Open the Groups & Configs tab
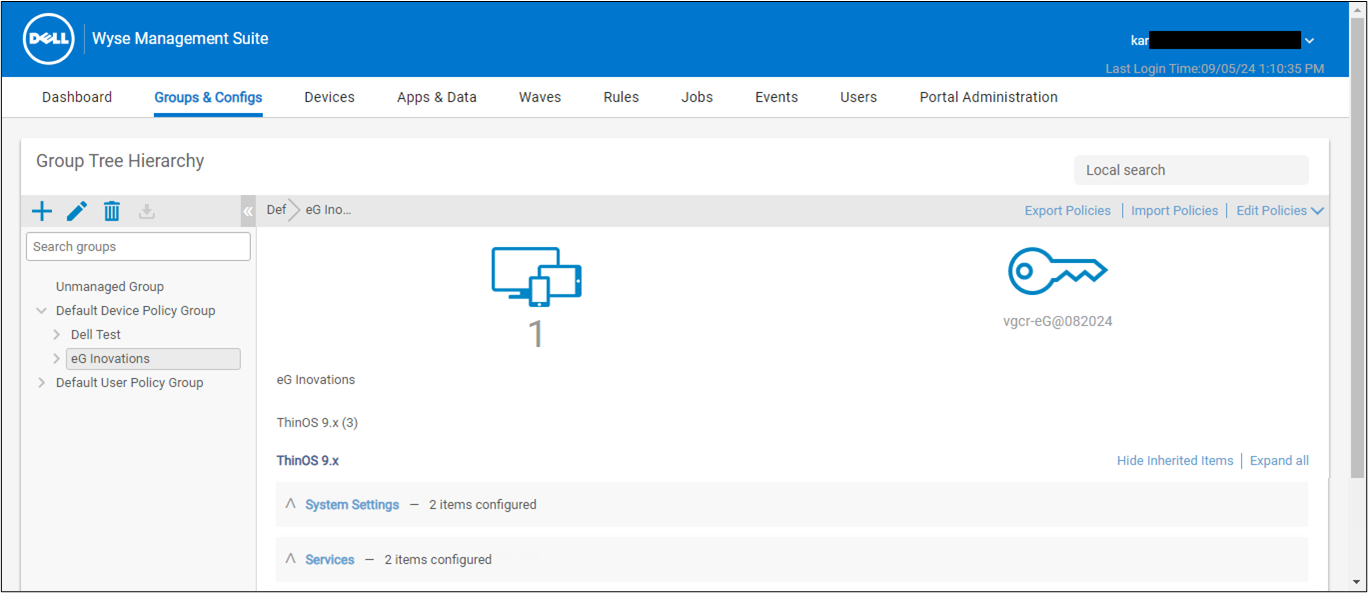 pyautogui.click(x=208, y=97)
